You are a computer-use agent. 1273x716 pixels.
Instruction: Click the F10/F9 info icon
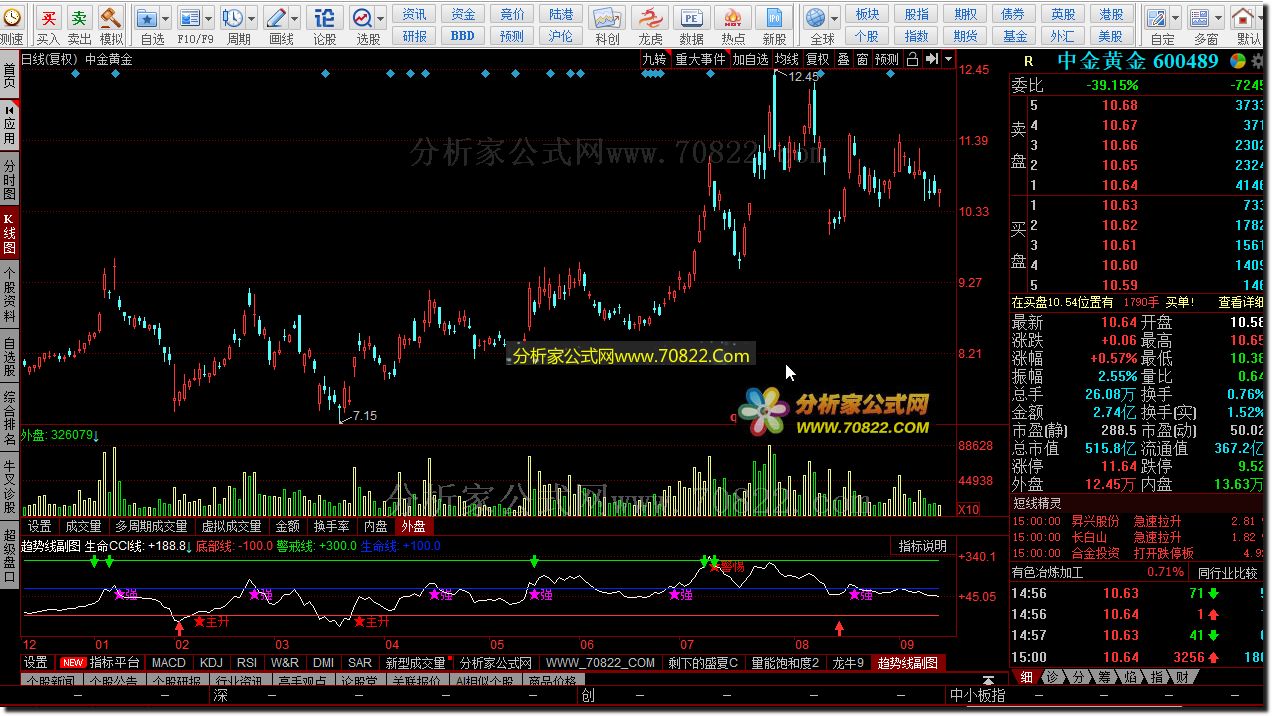coord(190,17)
